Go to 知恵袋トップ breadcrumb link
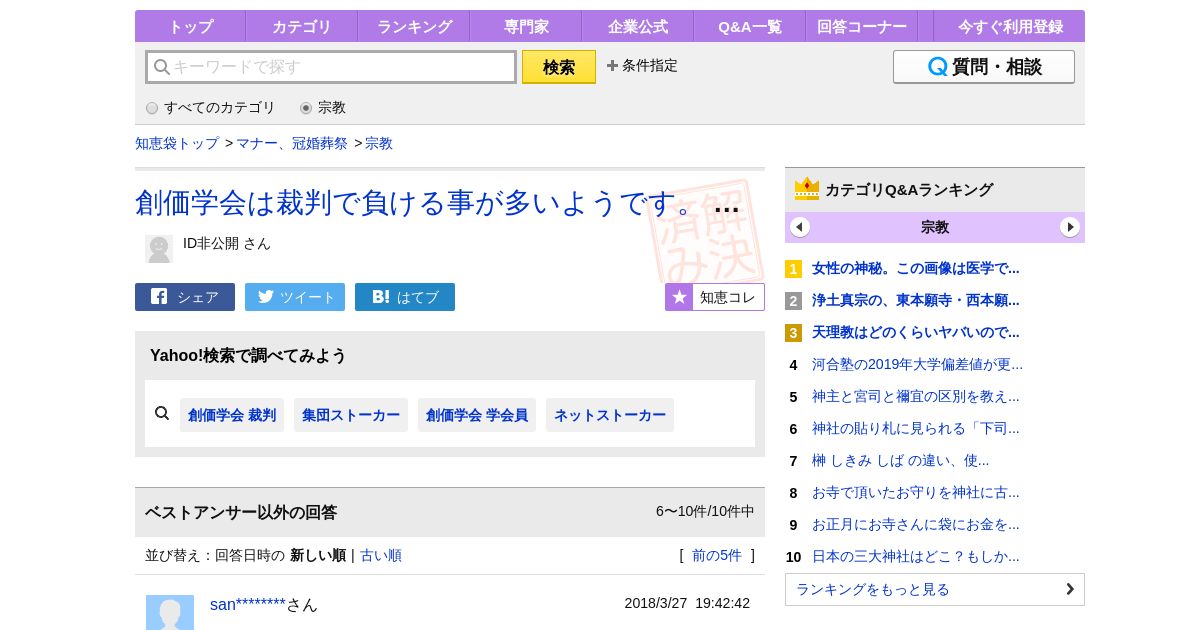 click(177, 143)
